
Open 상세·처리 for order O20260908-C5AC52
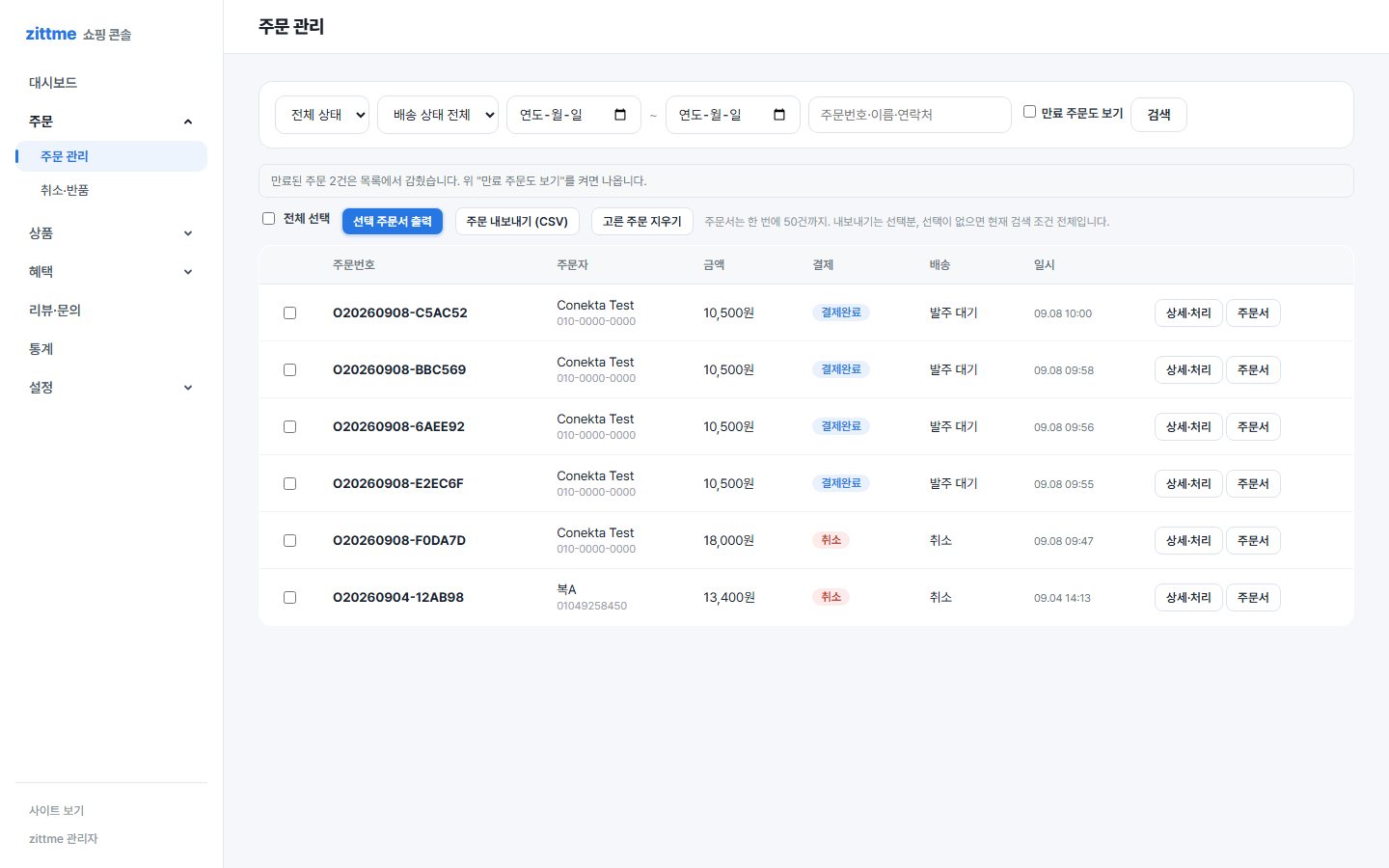(x=1188, y=313)
